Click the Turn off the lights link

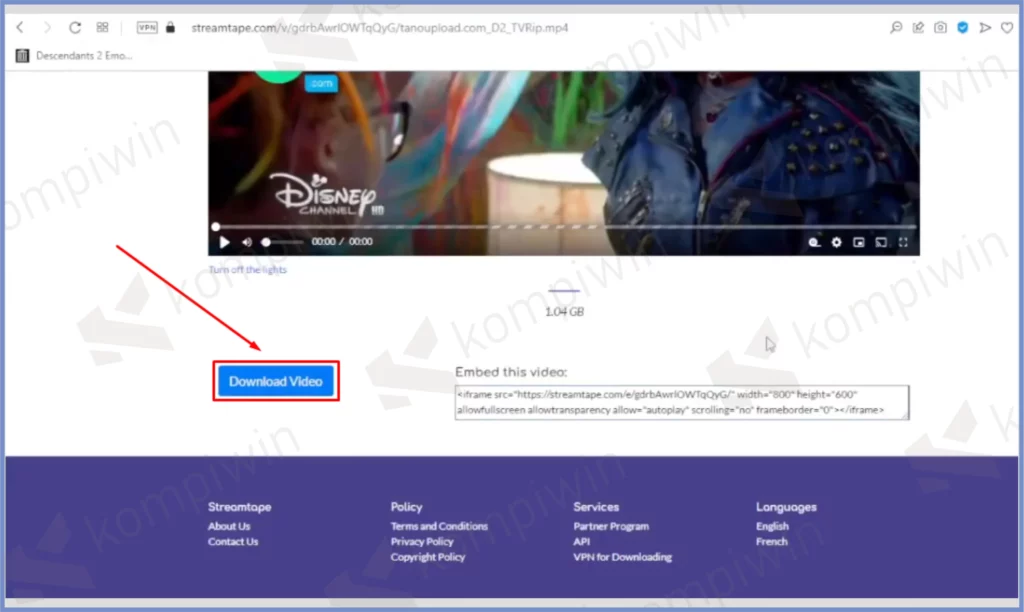coord(247,270)
